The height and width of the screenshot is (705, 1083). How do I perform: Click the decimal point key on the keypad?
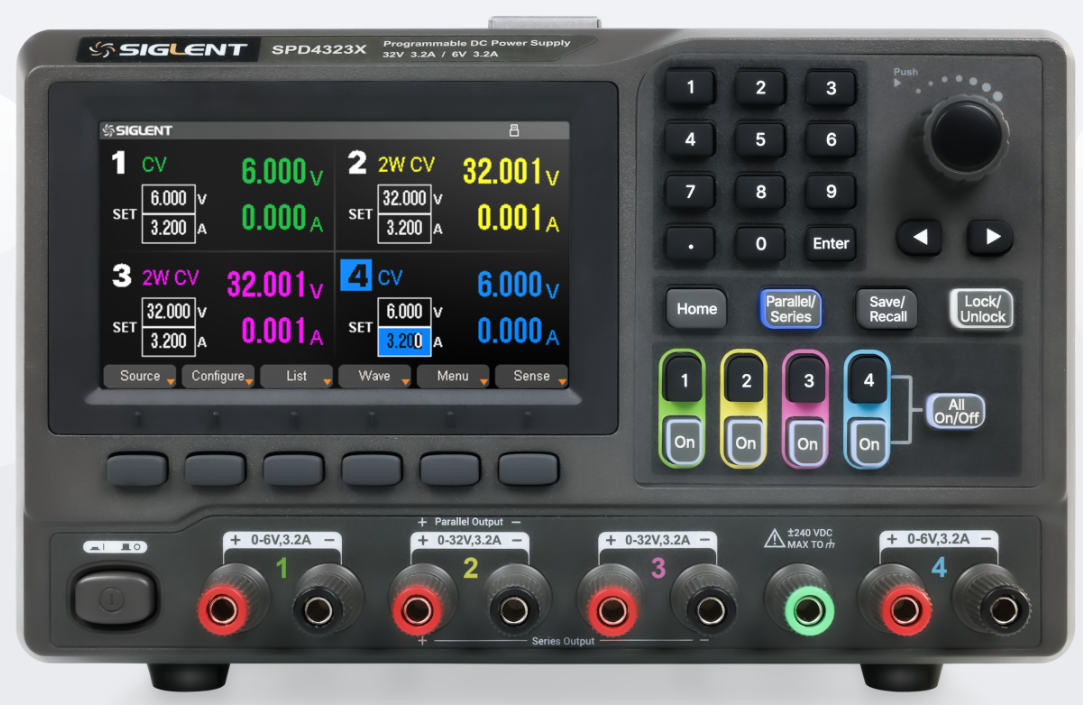[x=691, y=243]
